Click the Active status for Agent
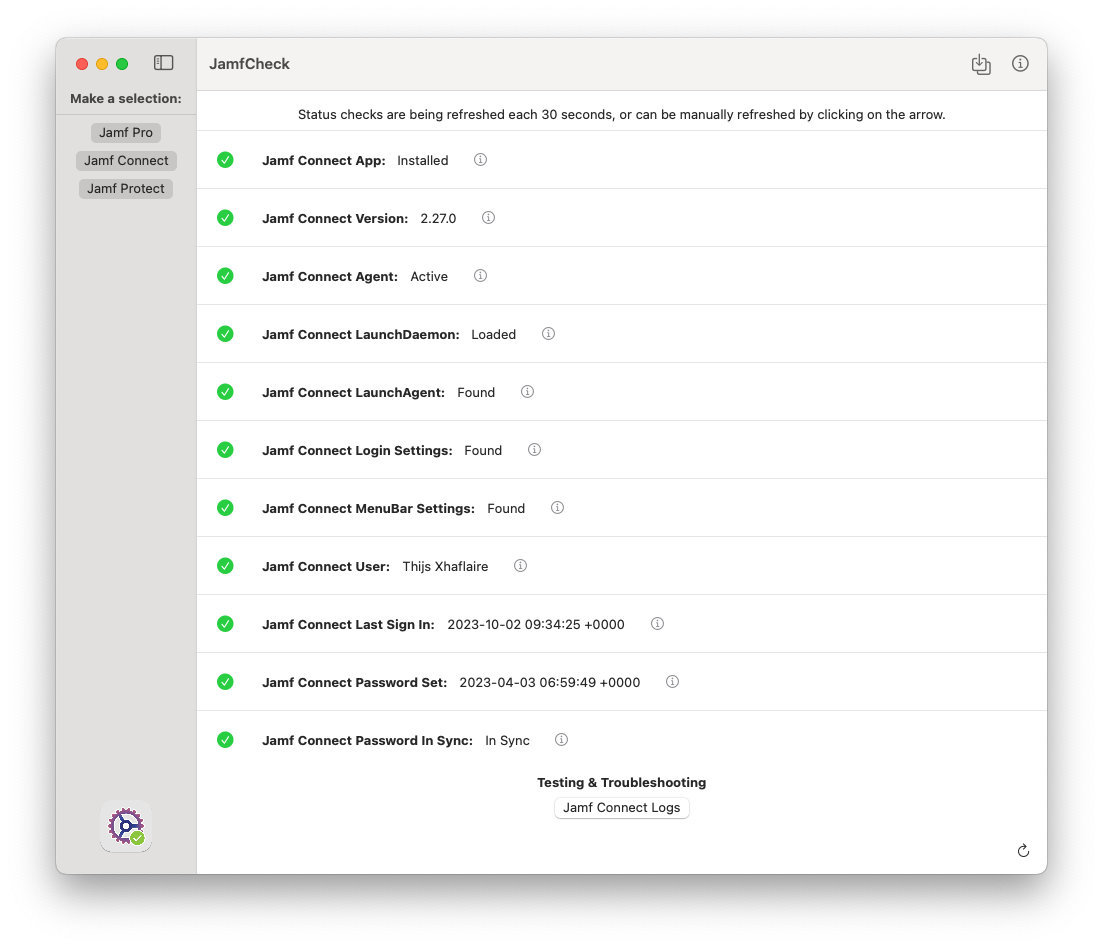 point(429,276)
